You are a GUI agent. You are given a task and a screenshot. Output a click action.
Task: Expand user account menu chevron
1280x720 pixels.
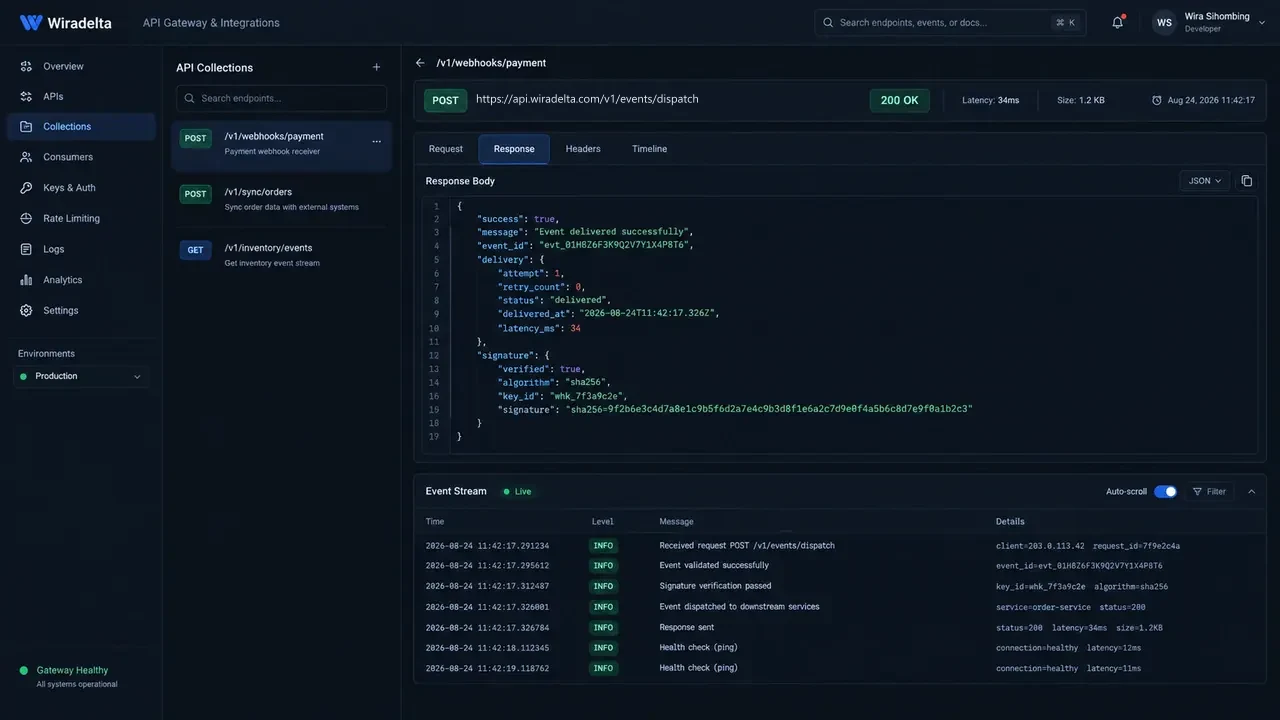pos(1262,22)
